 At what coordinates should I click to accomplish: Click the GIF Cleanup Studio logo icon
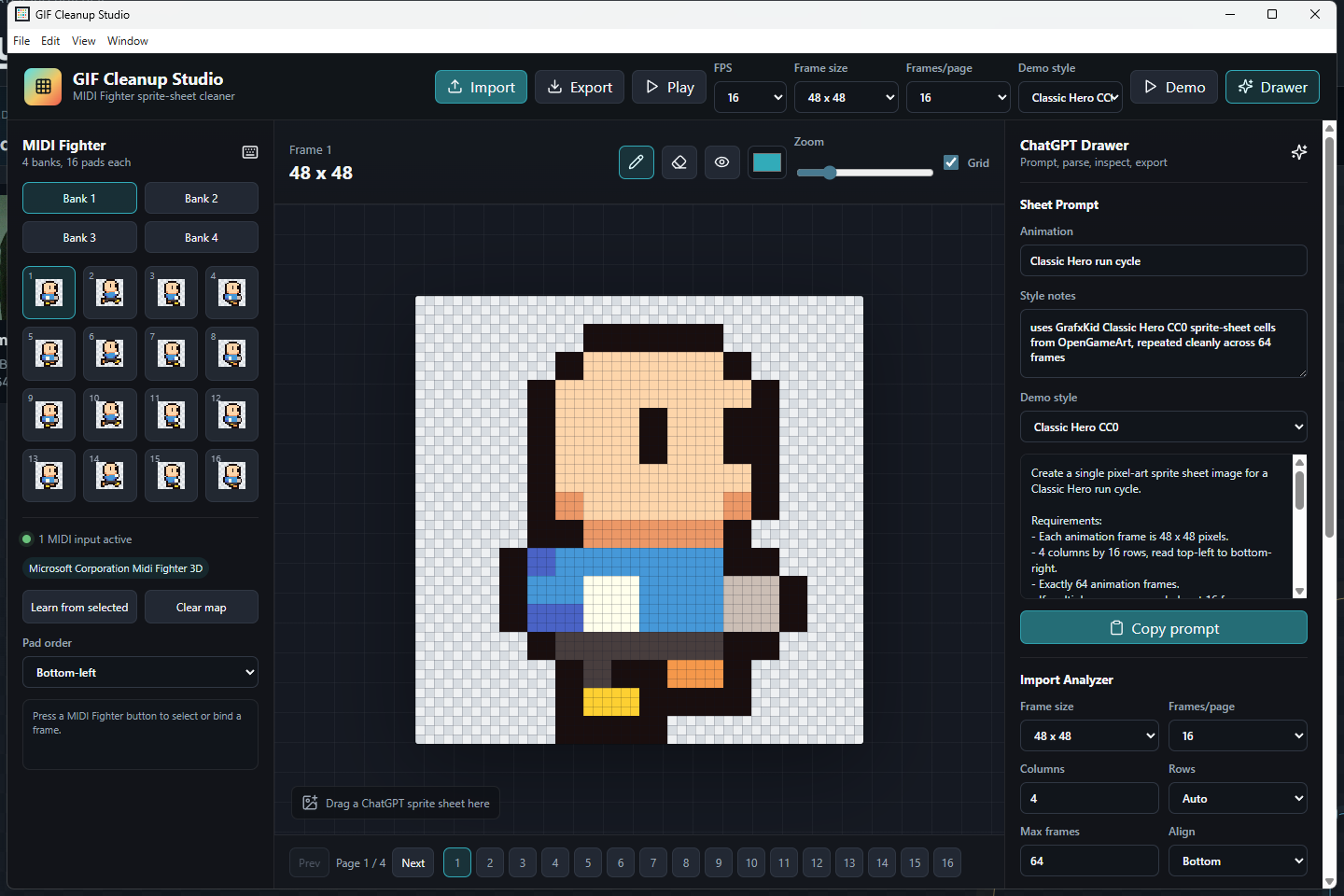pos(43,87)
